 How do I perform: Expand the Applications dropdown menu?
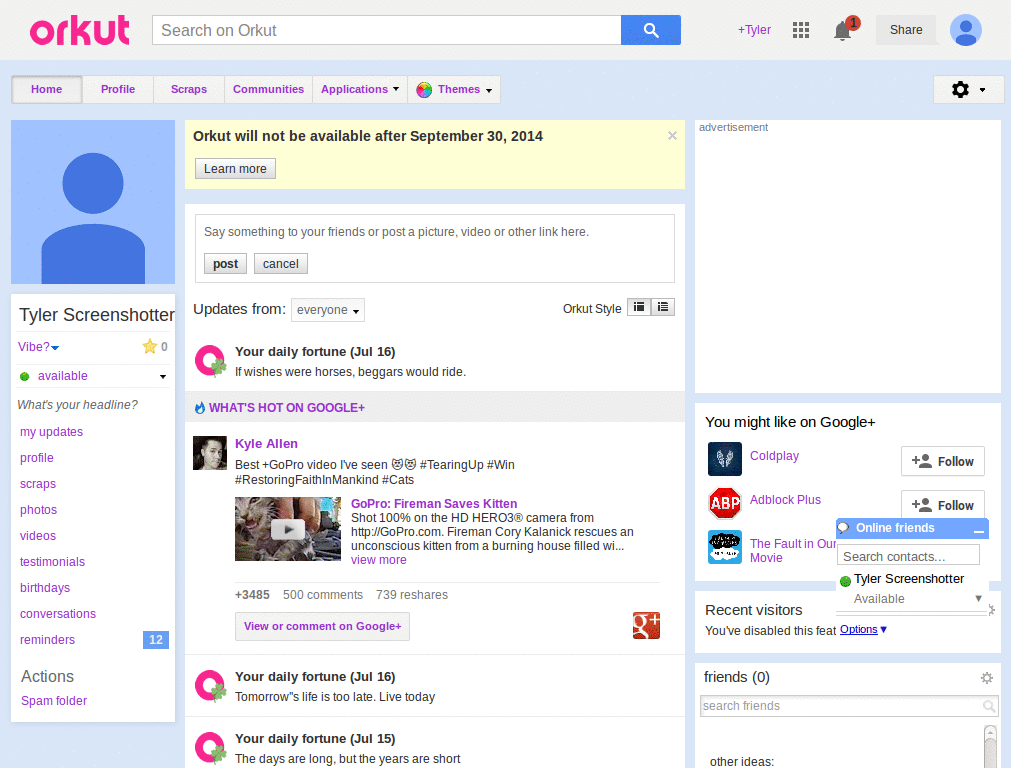pyautogui.click(x=360, y=89)
